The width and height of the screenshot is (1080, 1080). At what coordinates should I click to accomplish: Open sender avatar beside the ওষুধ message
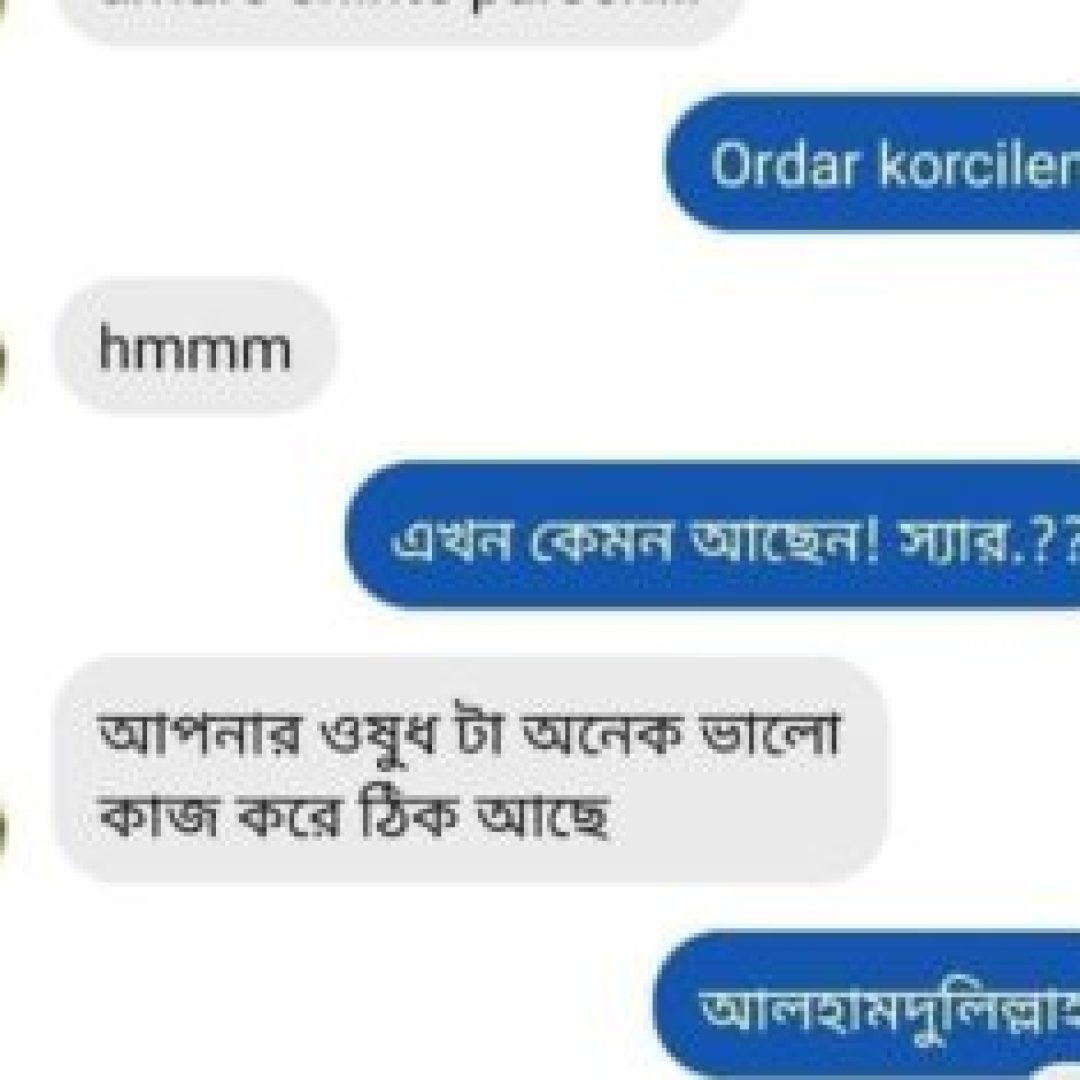(x=2, y=835)
